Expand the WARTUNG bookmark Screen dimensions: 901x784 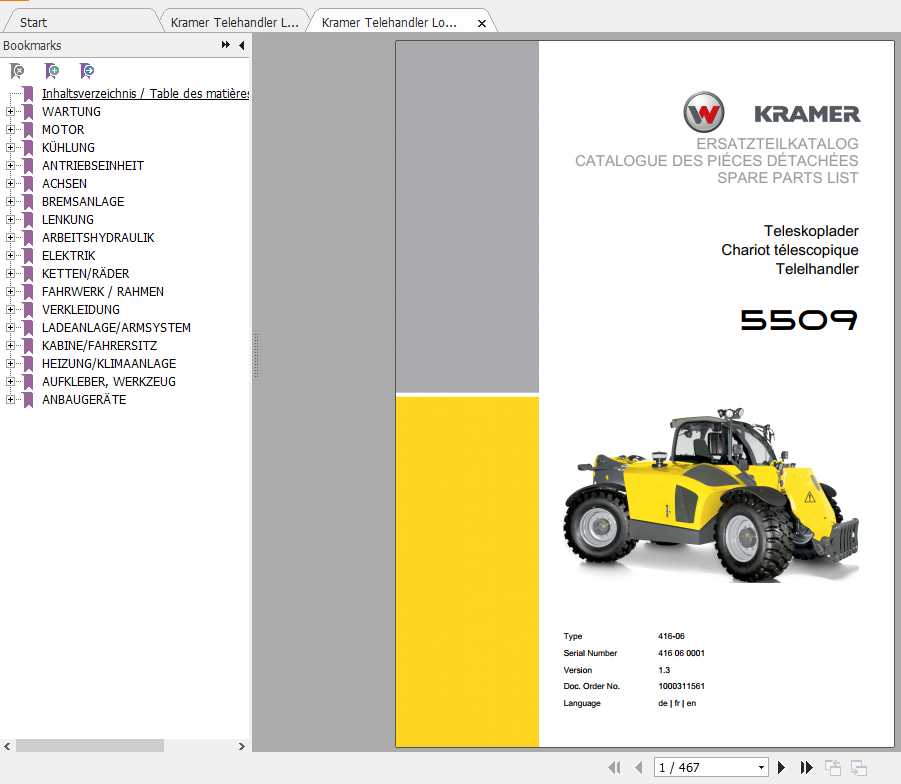pos(10,112)
